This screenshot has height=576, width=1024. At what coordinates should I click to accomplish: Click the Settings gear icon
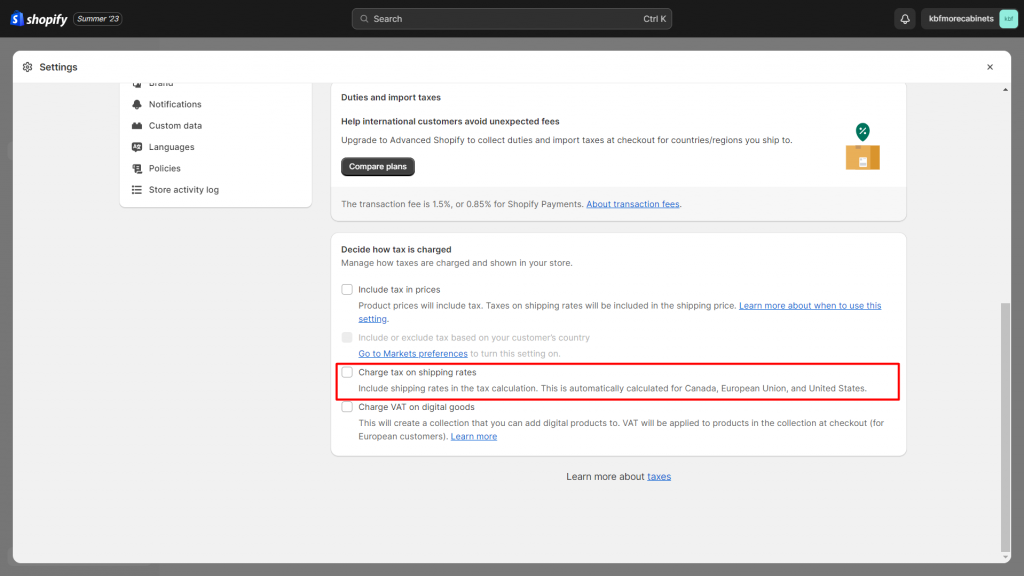[27, 67]
